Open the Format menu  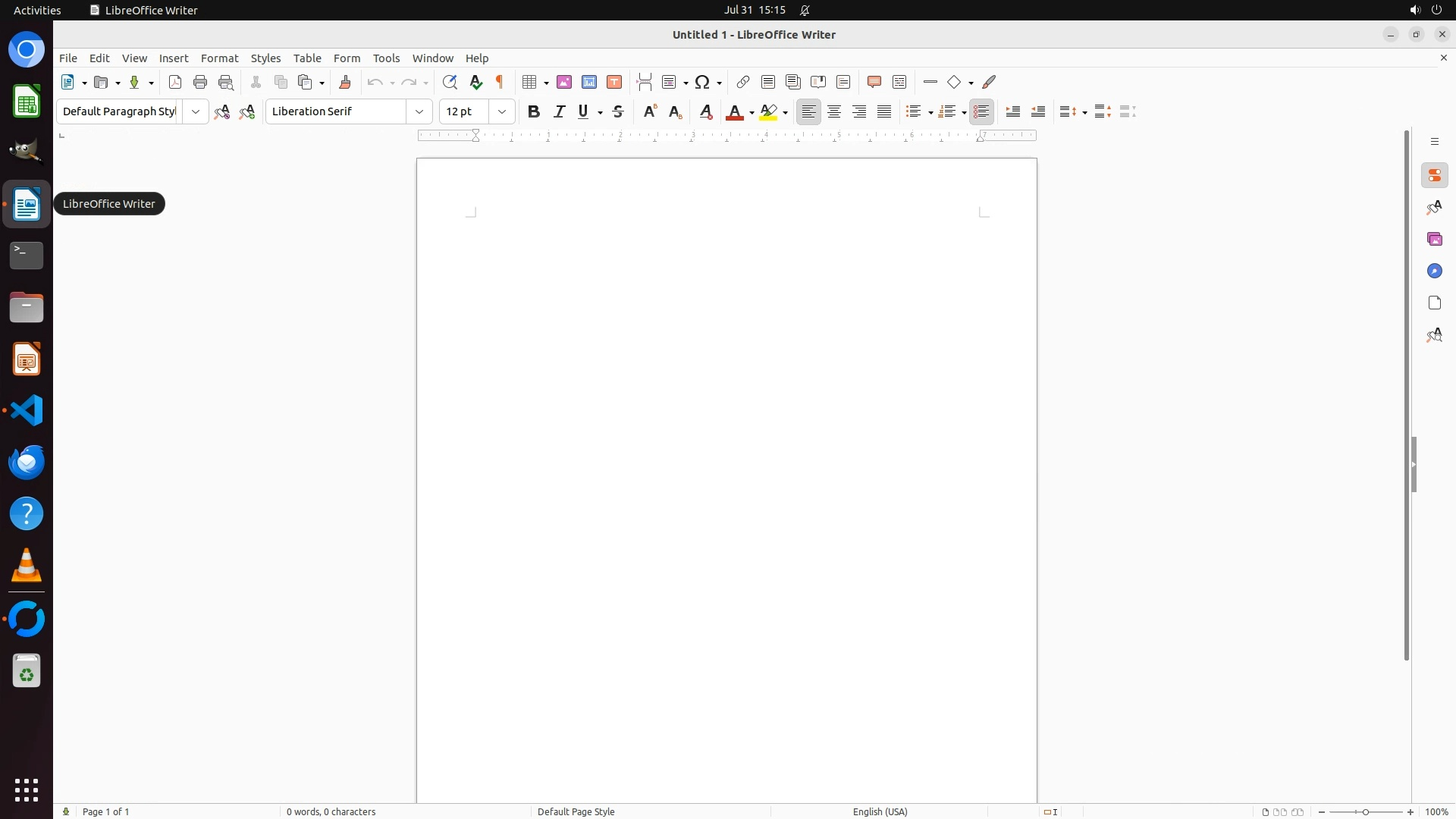pyautogui.click(x=219, y=58)
